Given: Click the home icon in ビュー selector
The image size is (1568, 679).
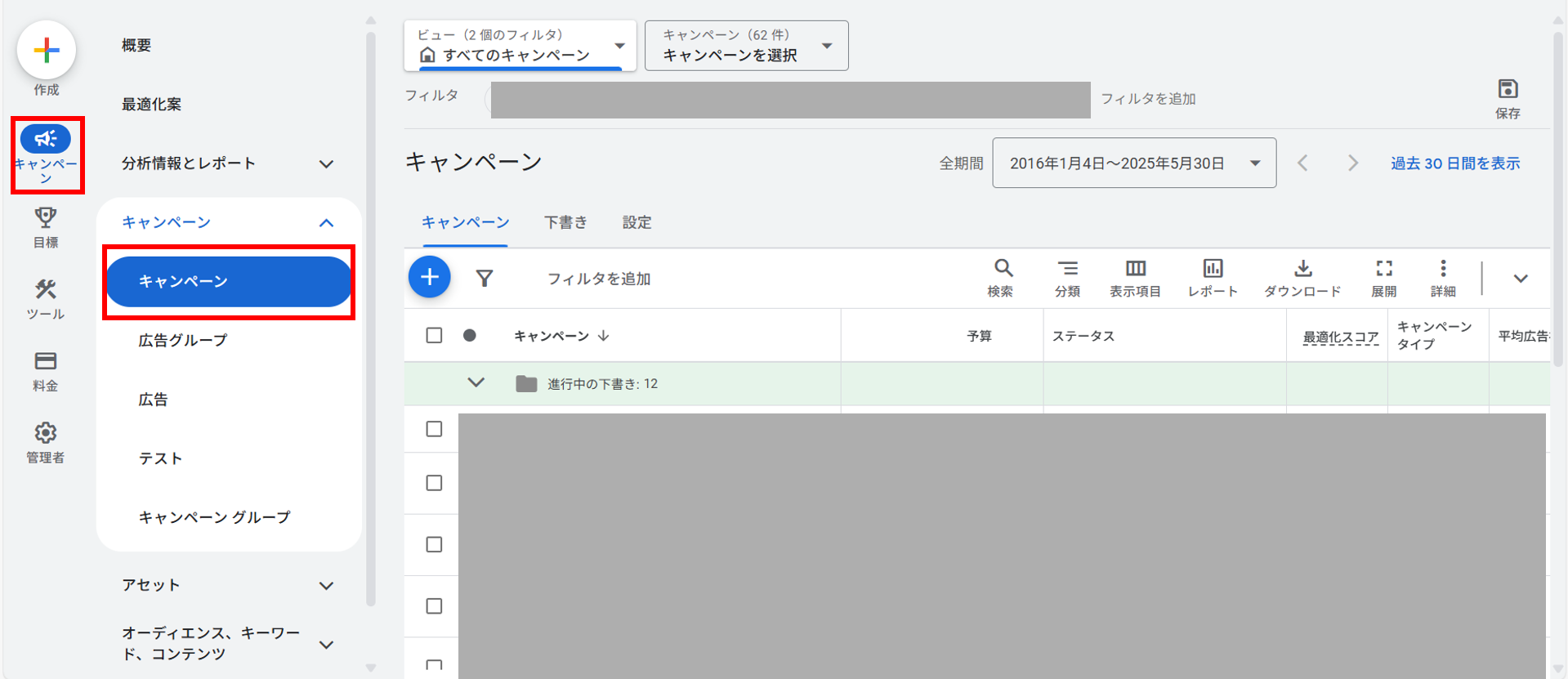Looking at the screenshot, I should (427, 55).
